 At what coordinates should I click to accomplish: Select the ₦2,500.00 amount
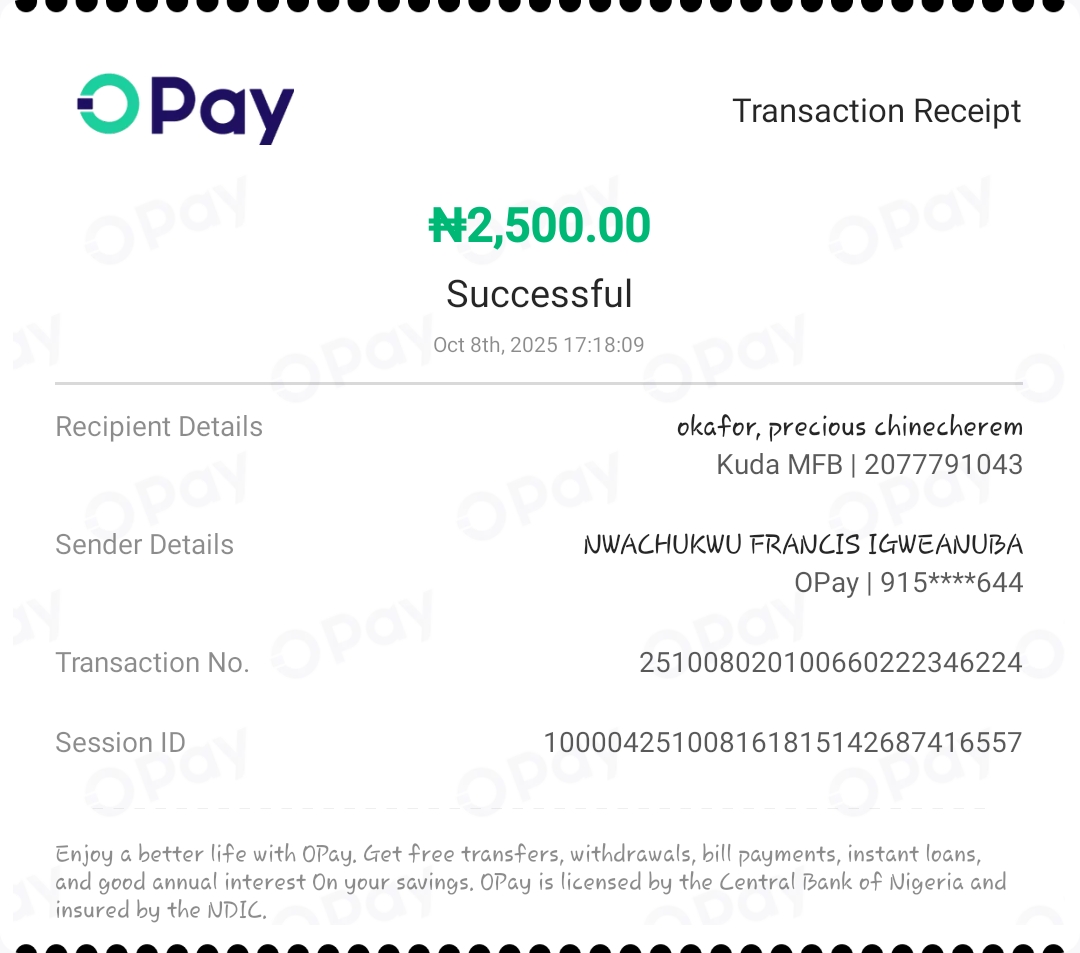point(539,226)
